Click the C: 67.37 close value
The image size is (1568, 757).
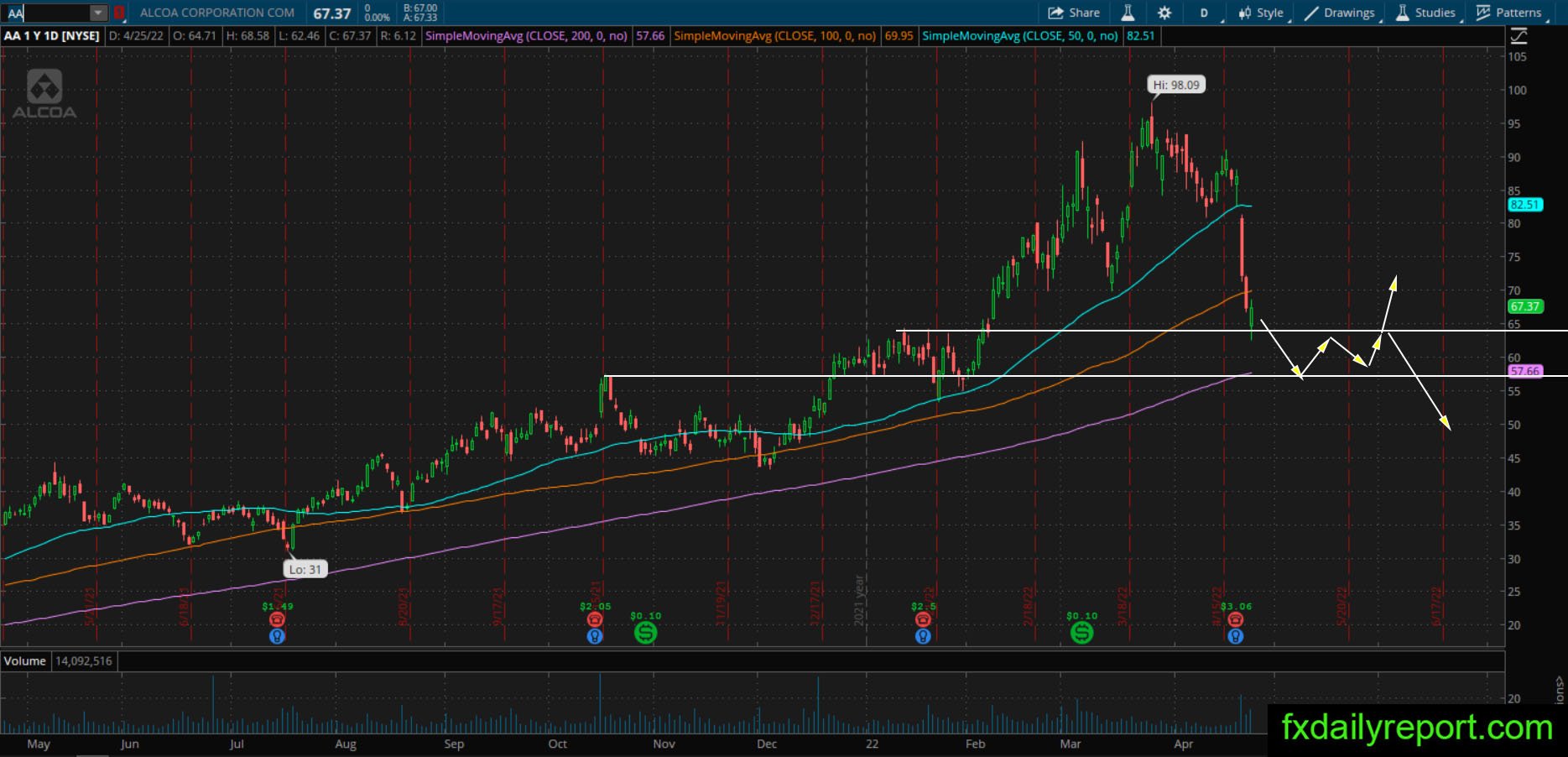350,36
